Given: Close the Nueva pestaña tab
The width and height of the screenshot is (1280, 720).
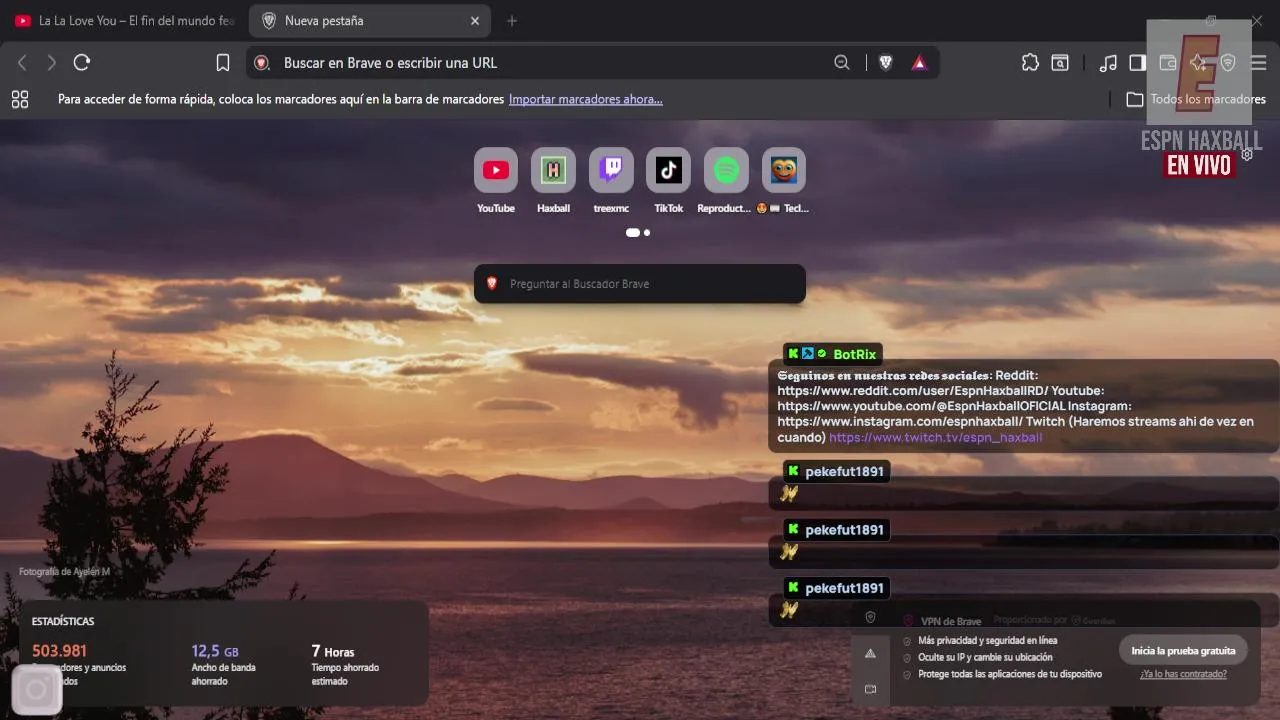Looking at the screenshot, I should 475,21.
